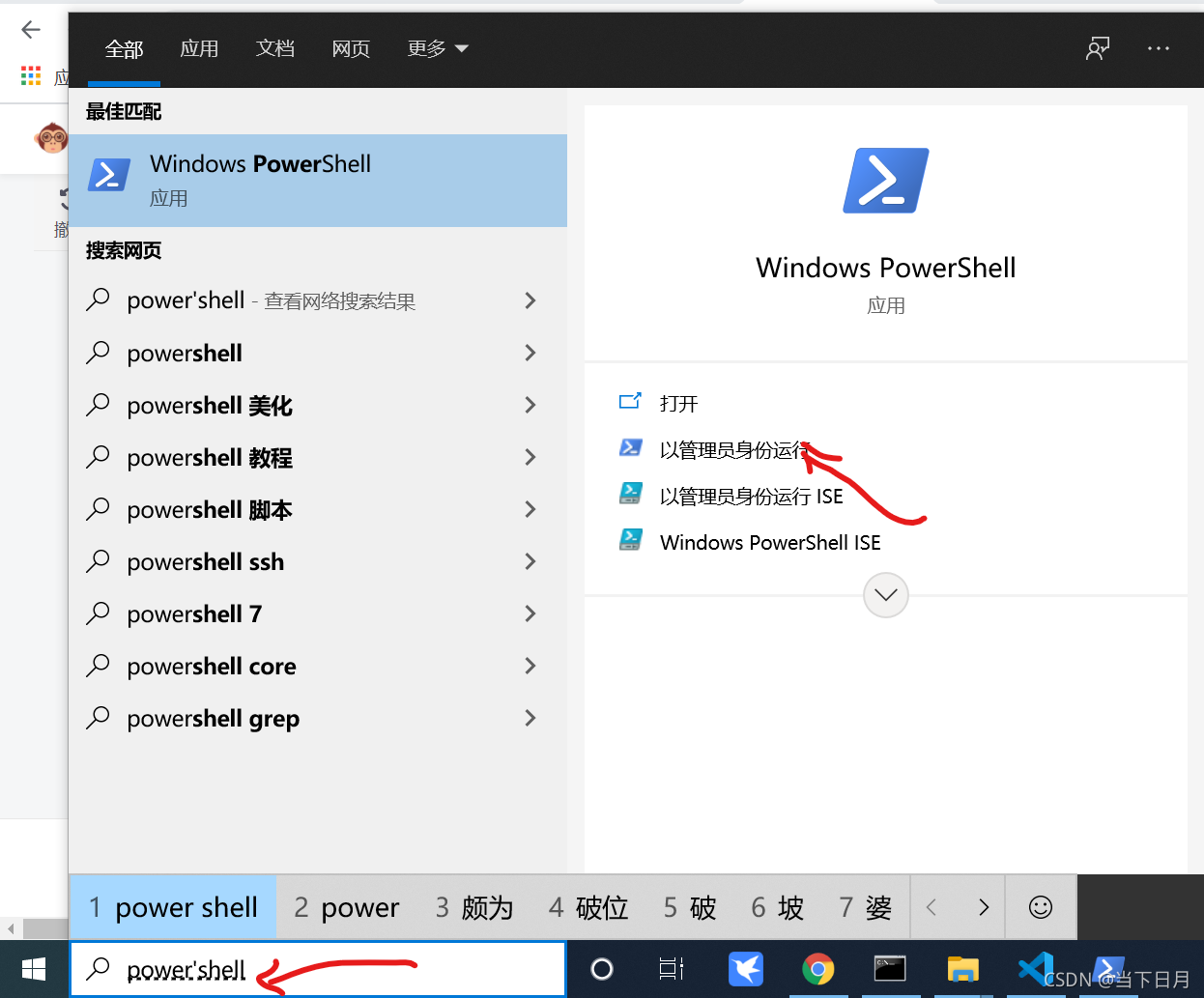Click the sign-in options person icon
This screenshot has width=1204, height=998.
pyautogui.click(x=1097, y=48)
